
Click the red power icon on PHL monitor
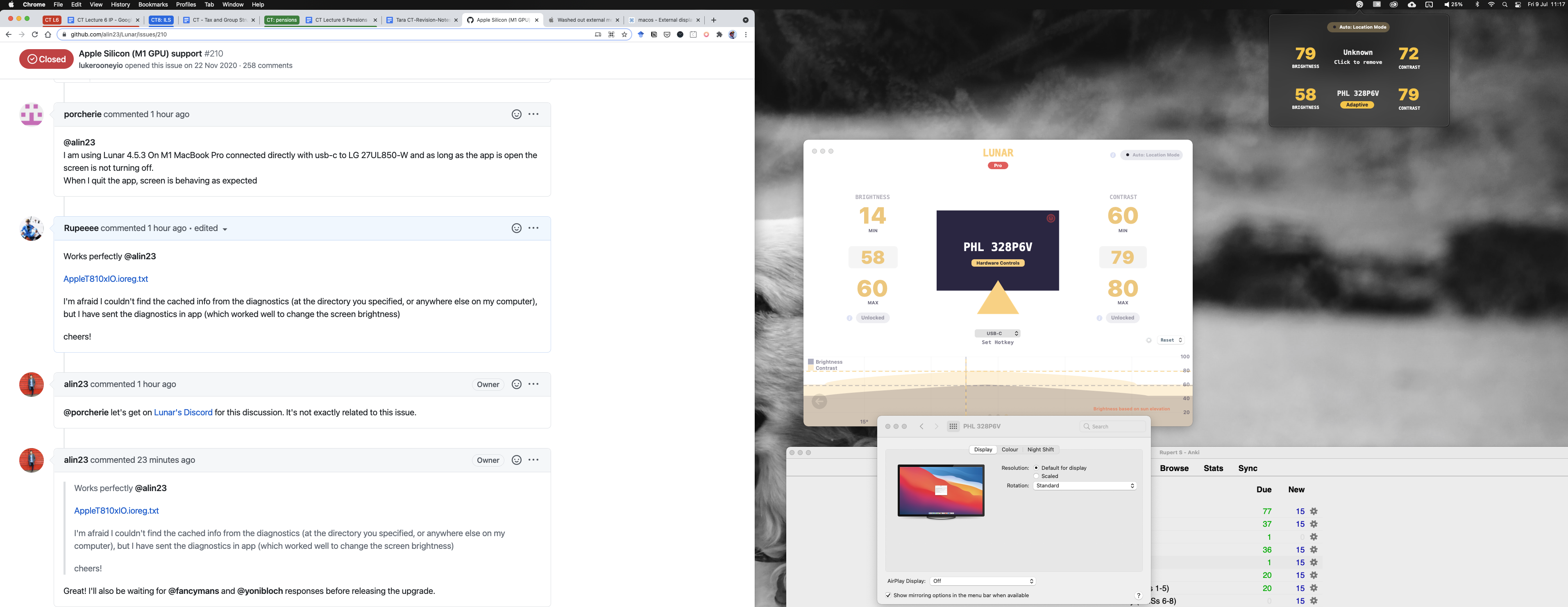1051,218
